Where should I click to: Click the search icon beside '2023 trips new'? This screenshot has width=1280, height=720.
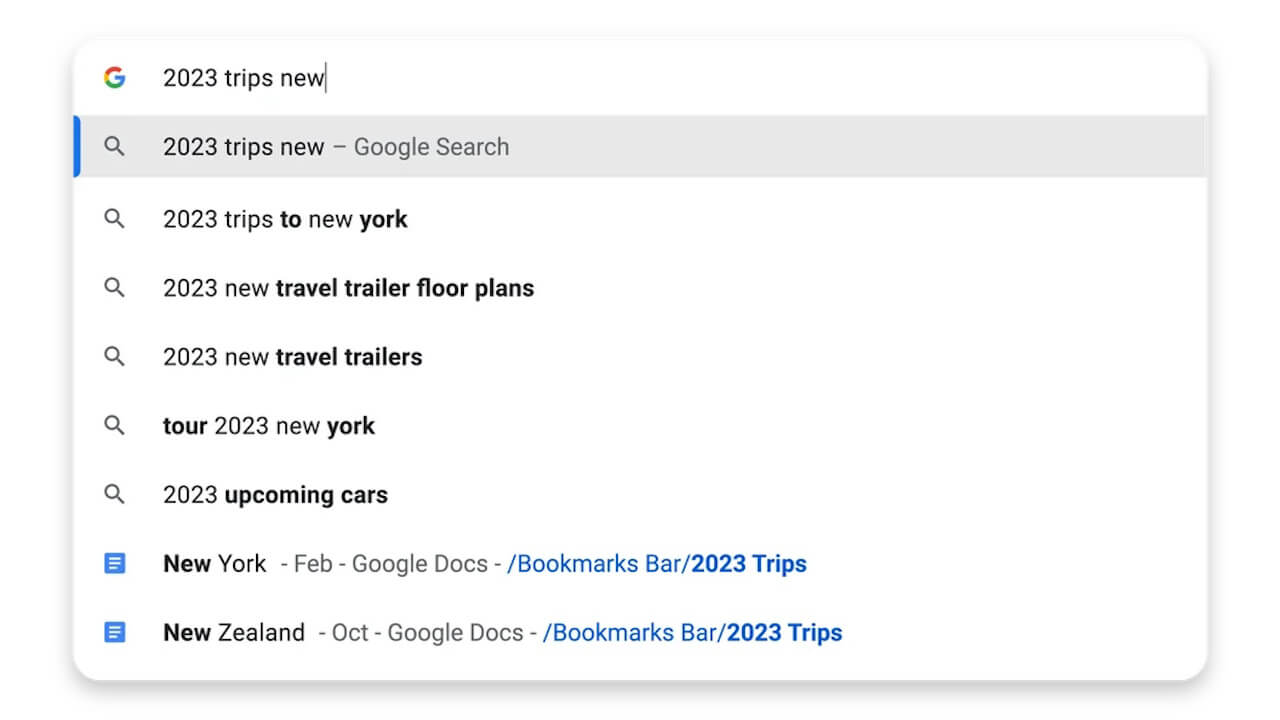115,147
